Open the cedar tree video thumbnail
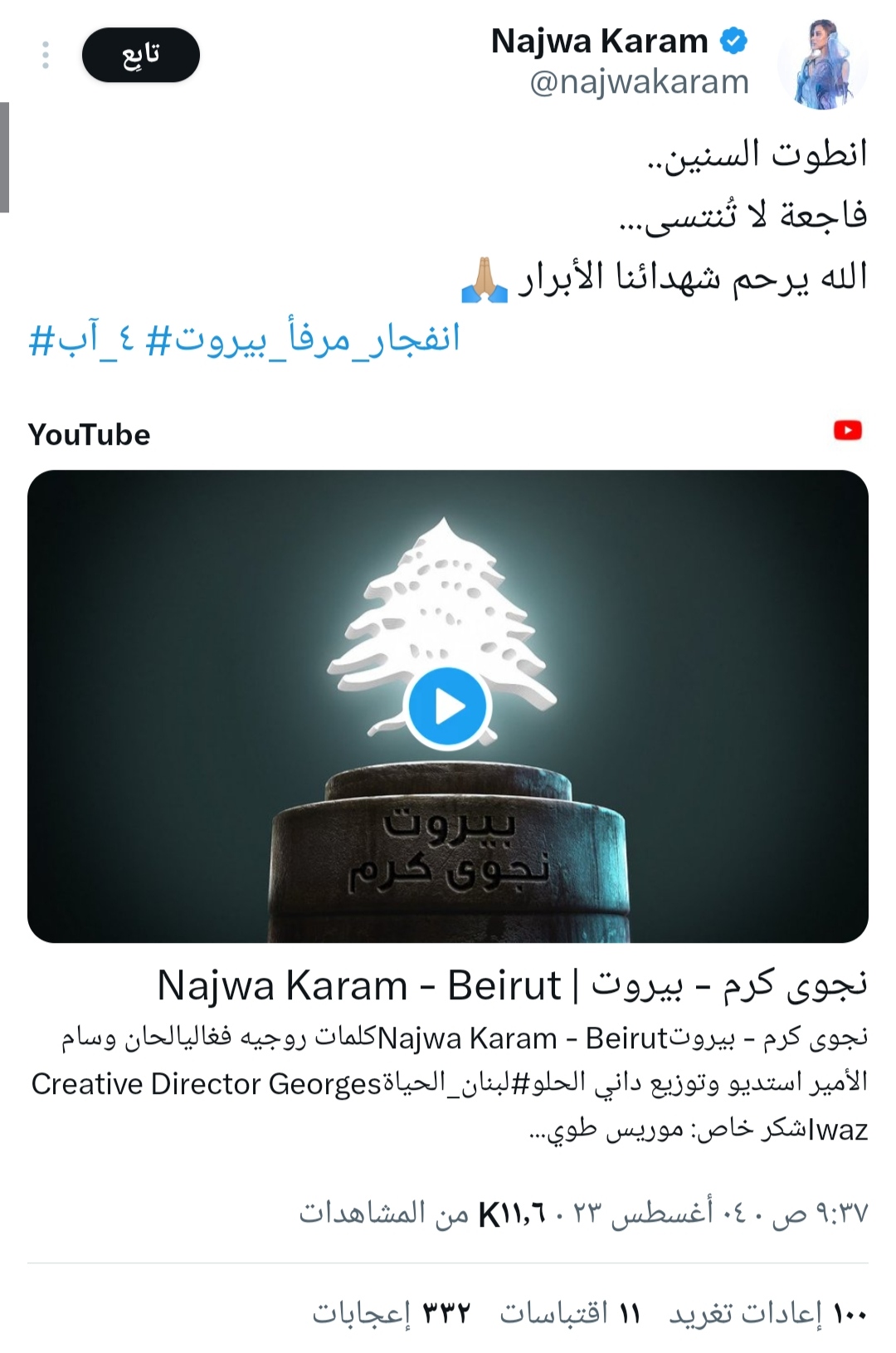This screenshot has height=1353, width=896. 448,706
